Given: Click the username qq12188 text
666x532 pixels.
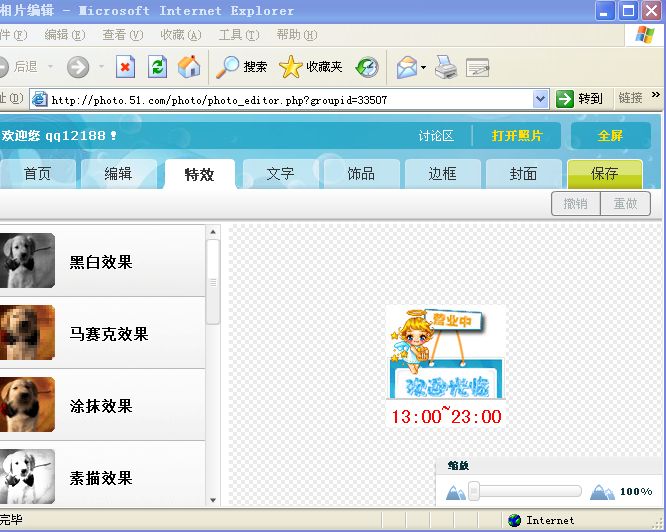Looking at the screenshot, I should pyautogui.click(x=75, y=135).
